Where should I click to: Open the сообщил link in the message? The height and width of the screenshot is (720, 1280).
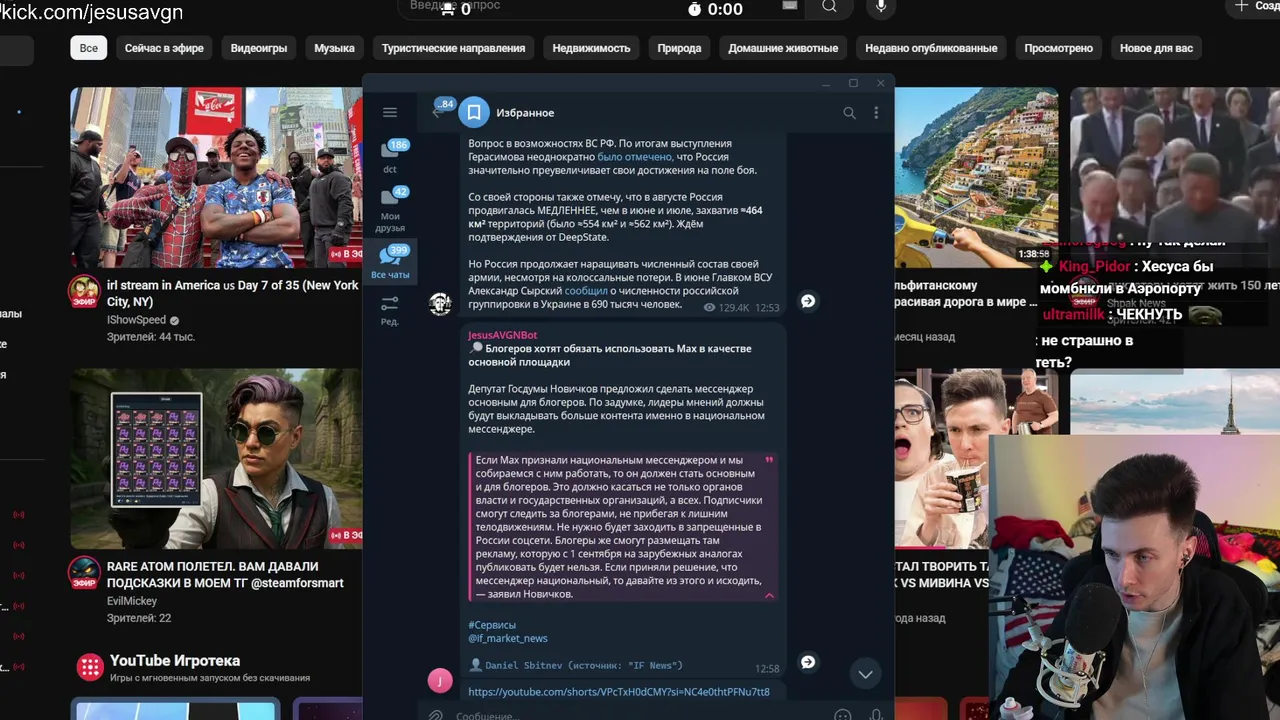point(585,291)
